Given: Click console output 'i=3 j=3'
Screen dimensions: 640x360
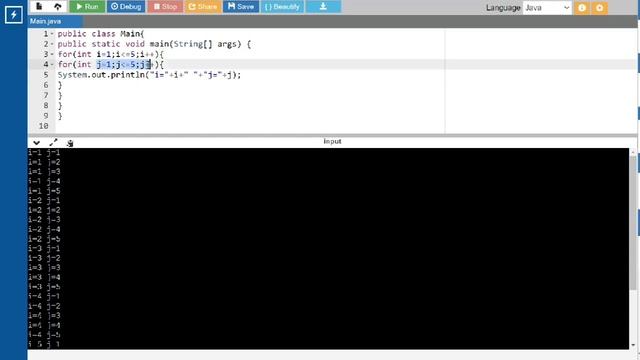Looking at the screenshot, I should (x=44, y=267).
